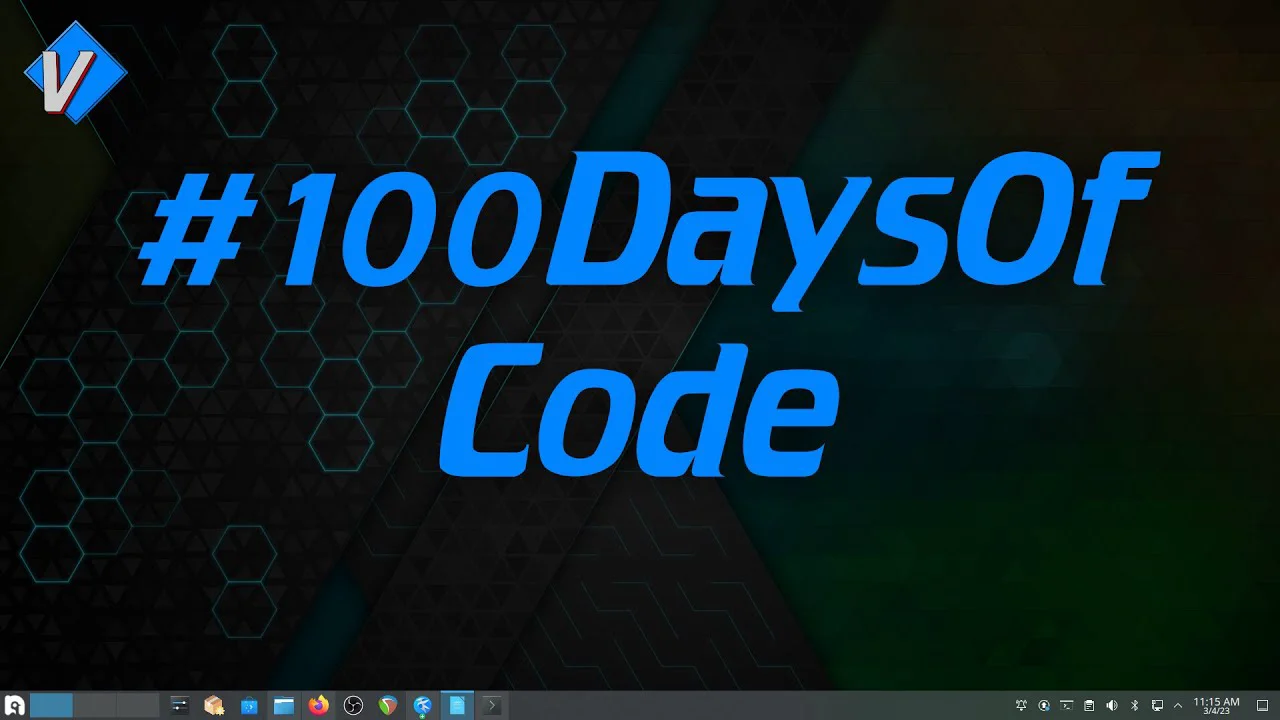Open the clipboard tray icon
This screenshot has height=720, width=1280.
pyautogui.click(x=1089, y=706)
